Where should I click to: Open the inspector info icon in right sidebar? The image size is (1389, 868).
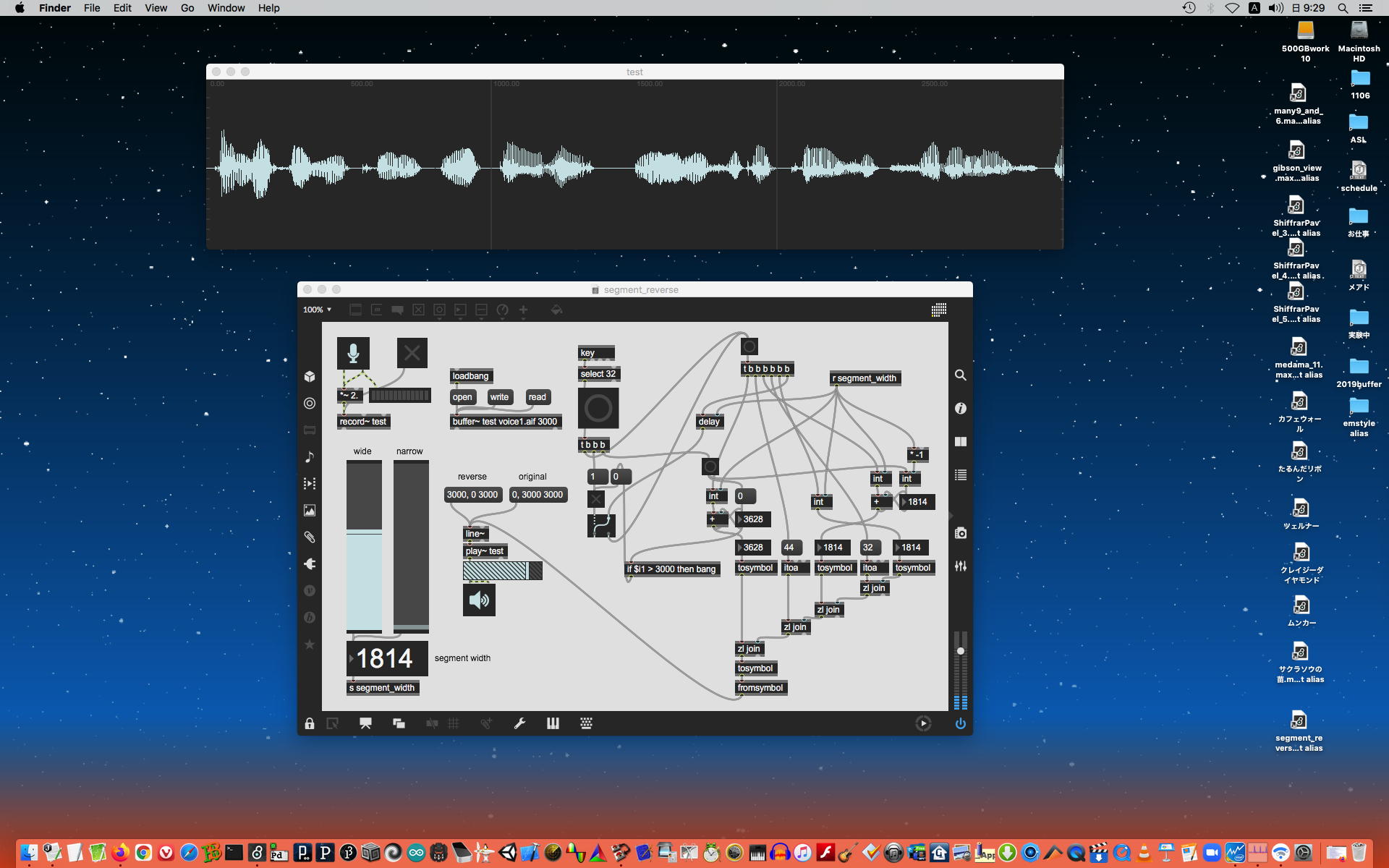(x=960, y=409)
